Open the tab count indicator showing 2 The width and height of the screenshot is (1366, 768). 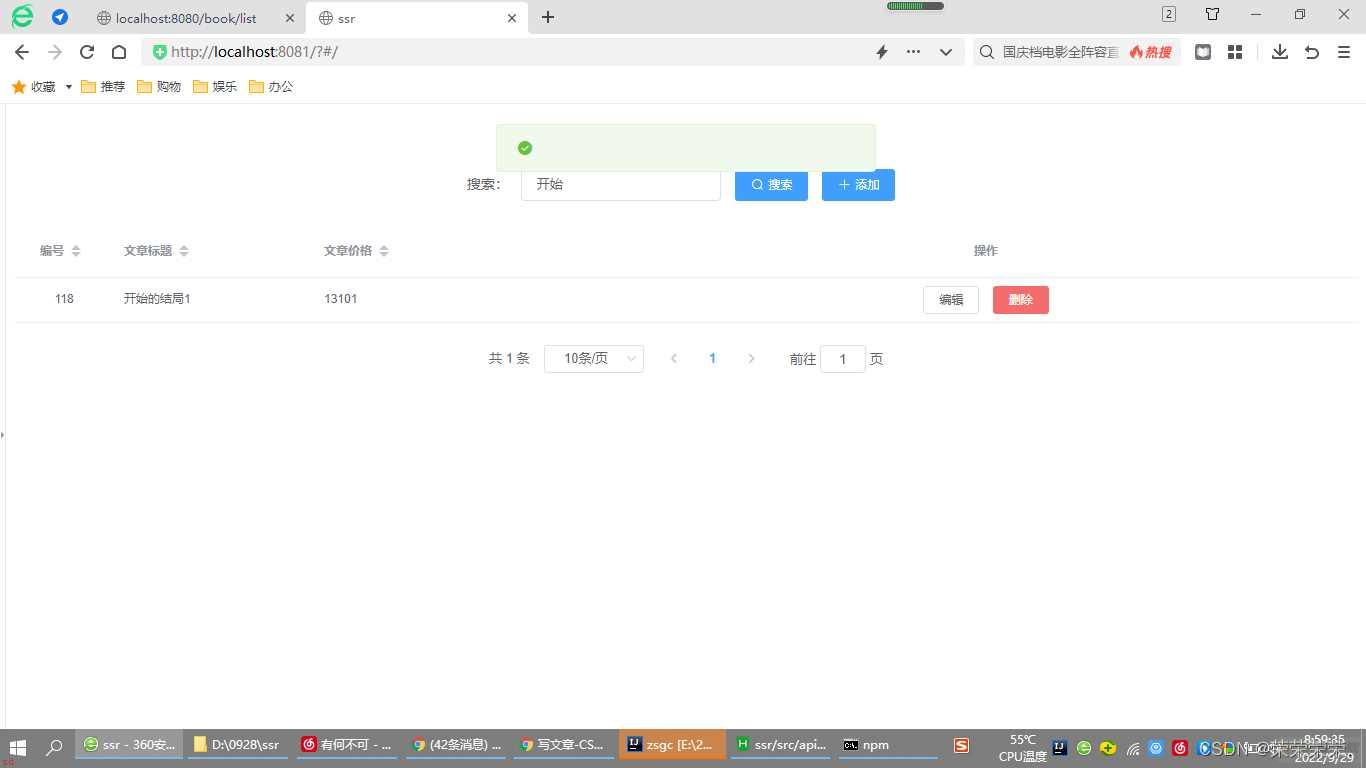pos(1169,14)
